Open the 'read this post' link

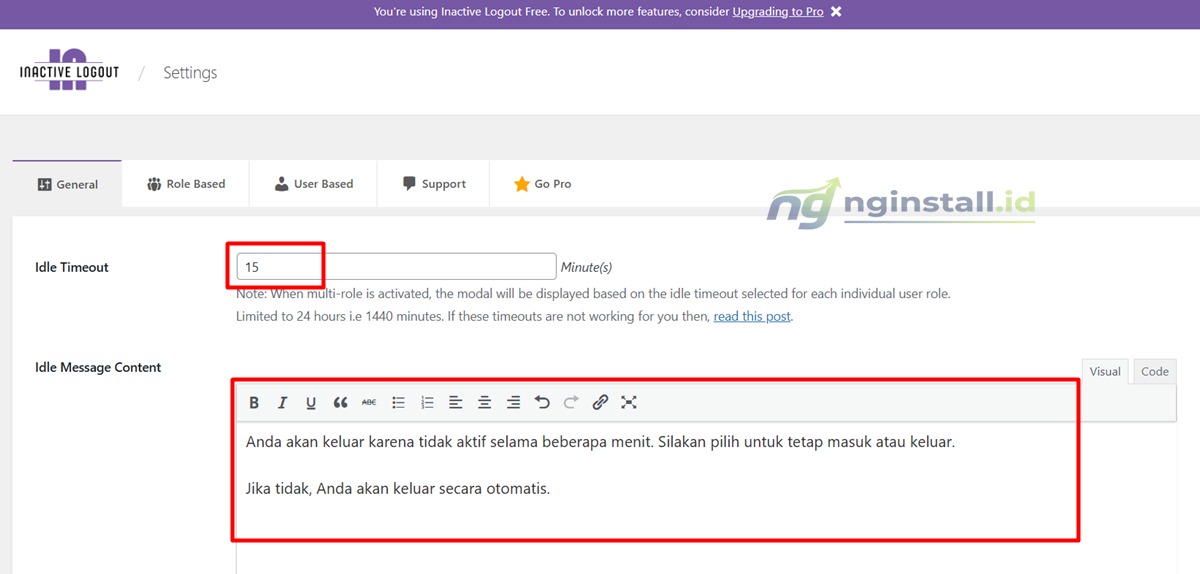752,316
